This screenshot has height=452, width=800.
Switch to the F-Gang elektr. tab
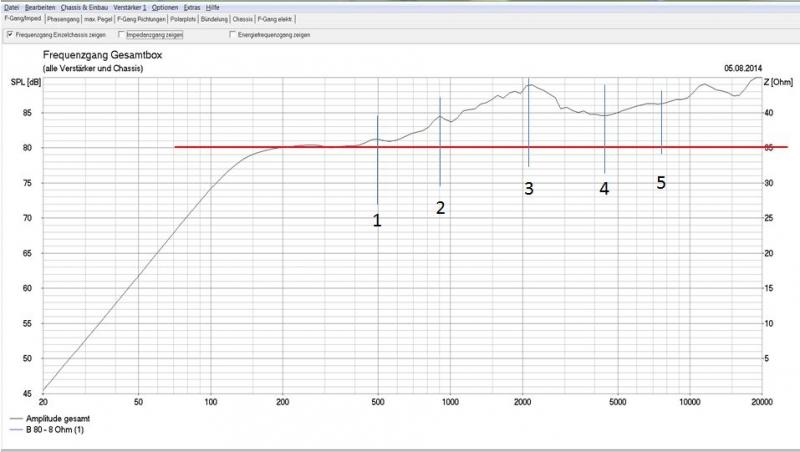(x=275, y=19)
